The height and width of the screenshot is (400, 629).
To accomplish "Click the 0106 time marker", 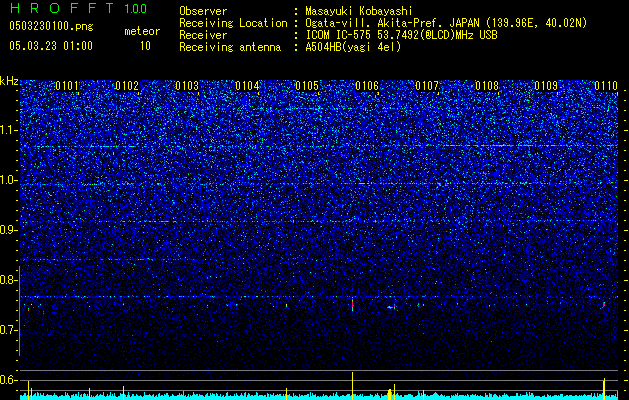I will [x=367, y=86].
